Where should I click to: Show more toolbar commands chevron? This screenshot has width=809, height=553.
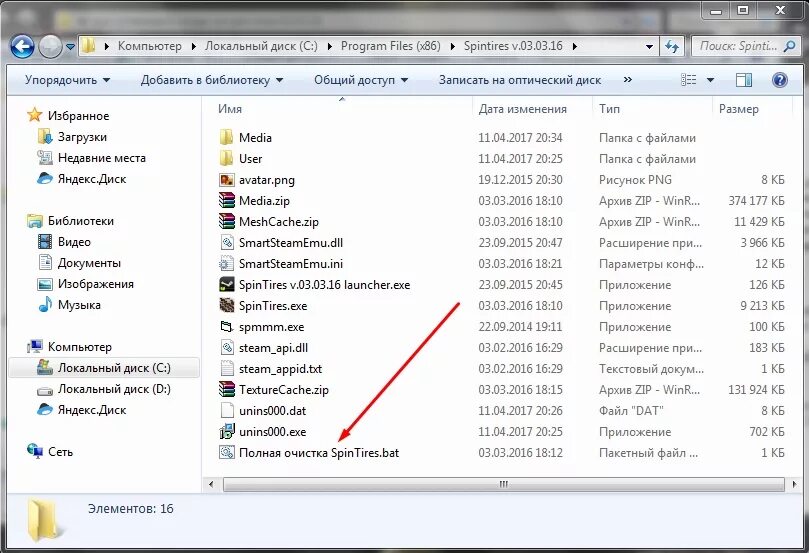point(627,79)
